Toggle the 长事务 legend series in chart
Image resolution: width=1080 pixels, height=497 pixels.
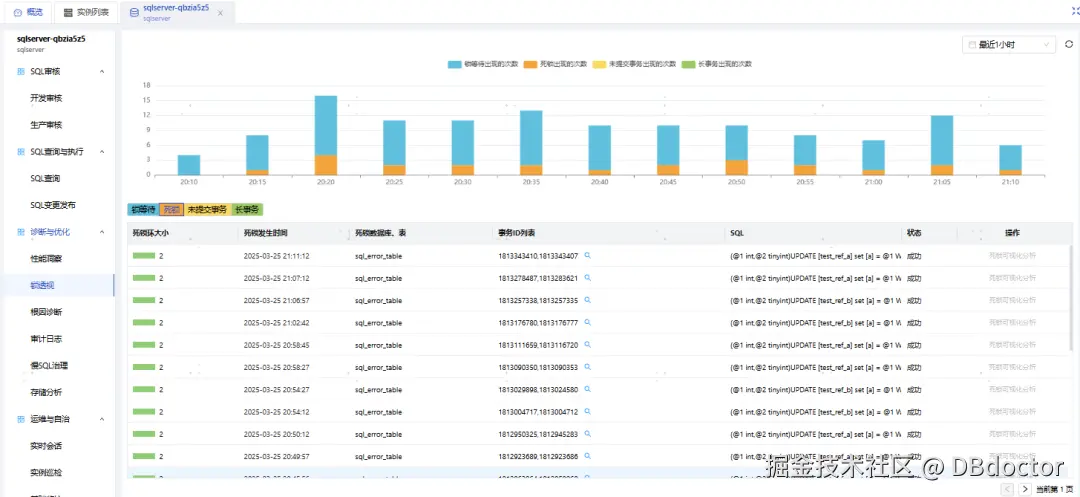(x=716, y=64)
